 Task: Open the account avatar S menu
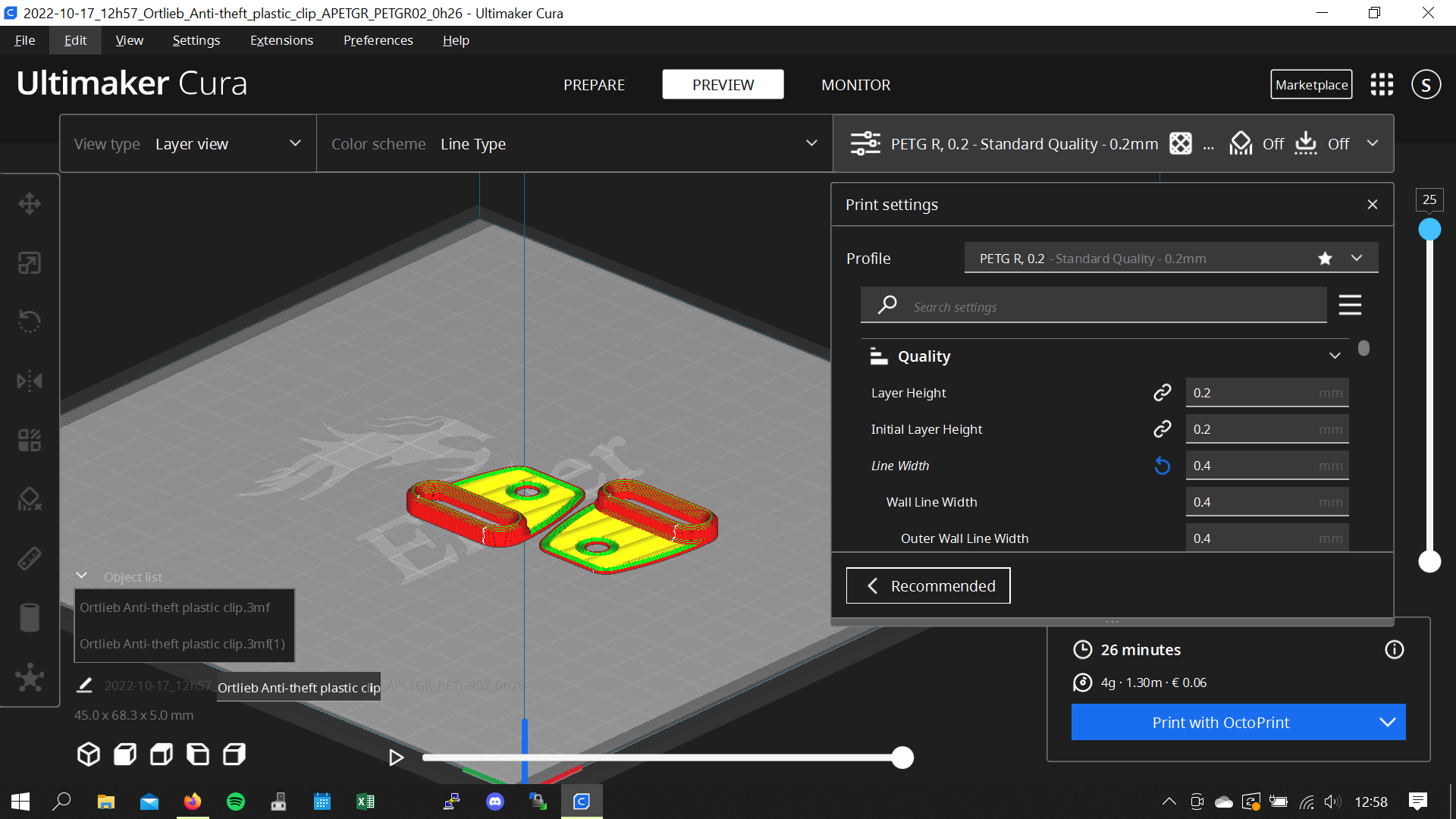tap(1426, 84)
